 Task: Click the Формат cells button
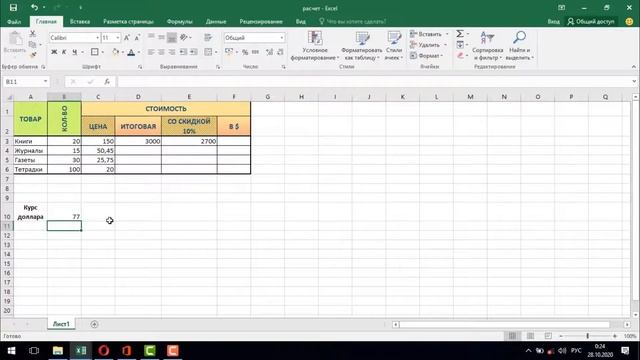coord(427,55)
